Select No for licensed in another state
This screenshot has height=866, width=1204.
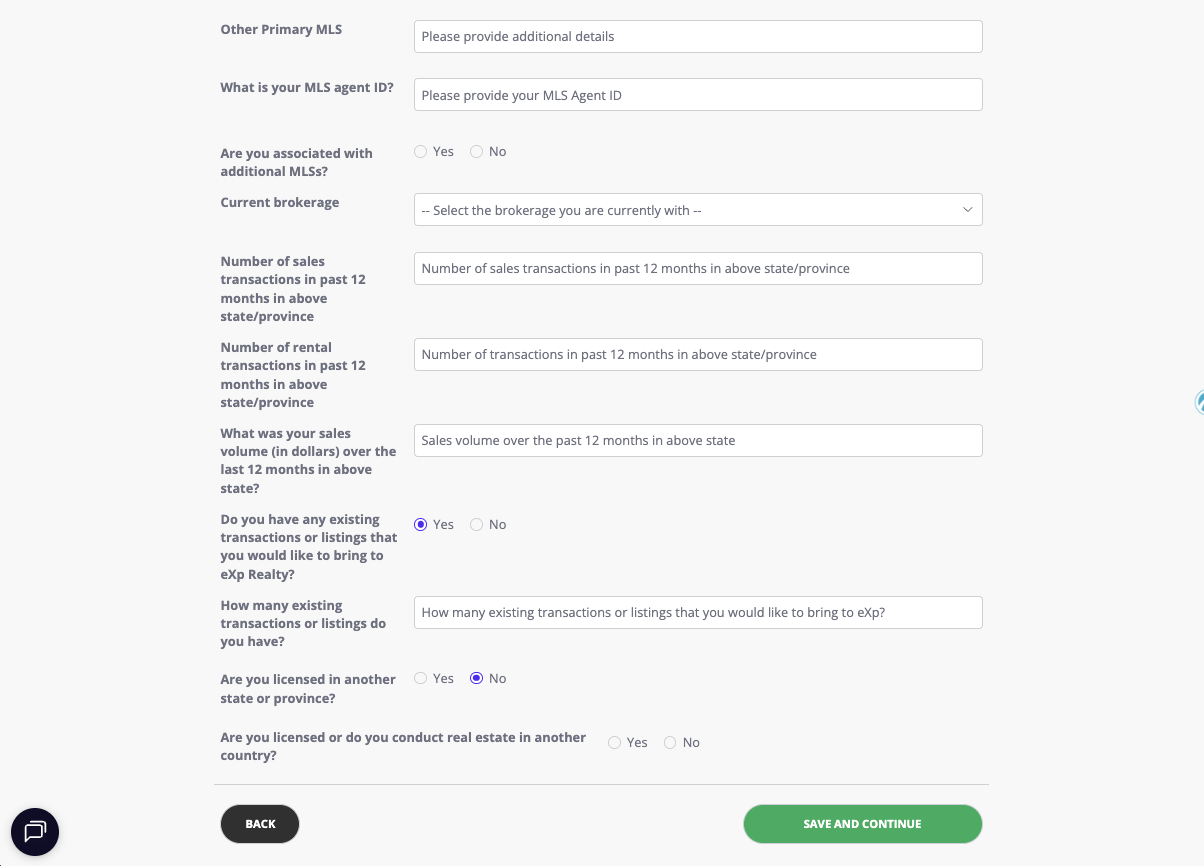pos(477,679)
